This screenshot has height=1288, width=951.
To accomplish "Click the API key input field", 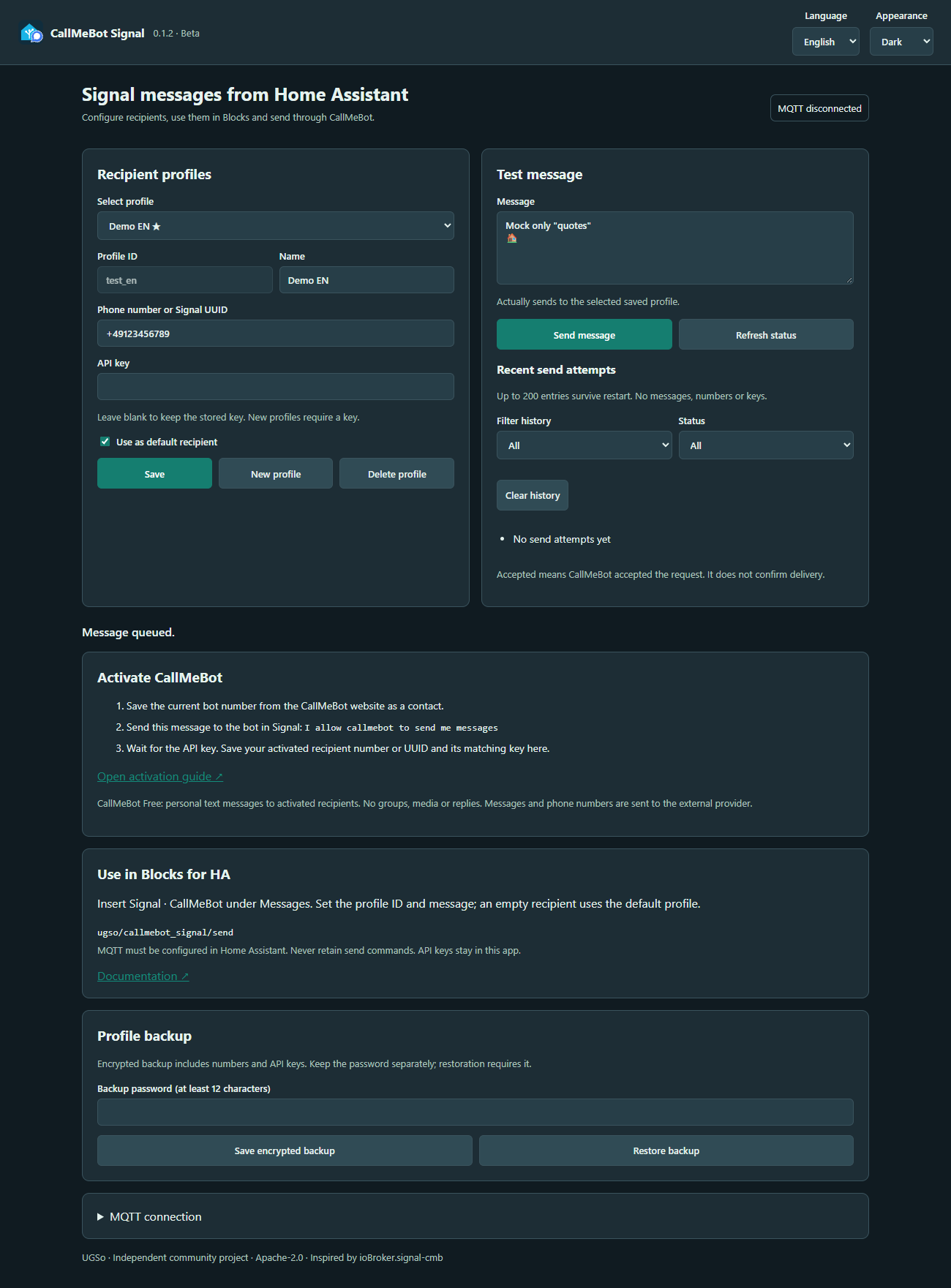I will click(x=275, y=387).
